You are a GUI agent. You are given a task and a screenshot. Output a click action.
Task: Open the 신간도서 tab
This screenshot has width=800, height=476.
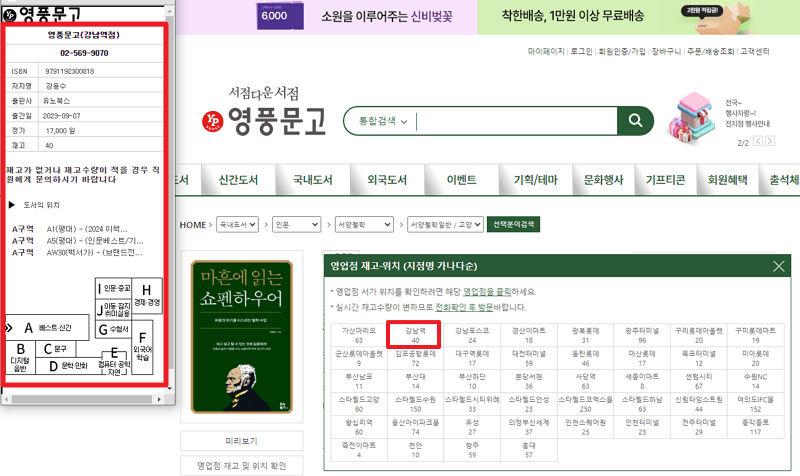[238, 180]
